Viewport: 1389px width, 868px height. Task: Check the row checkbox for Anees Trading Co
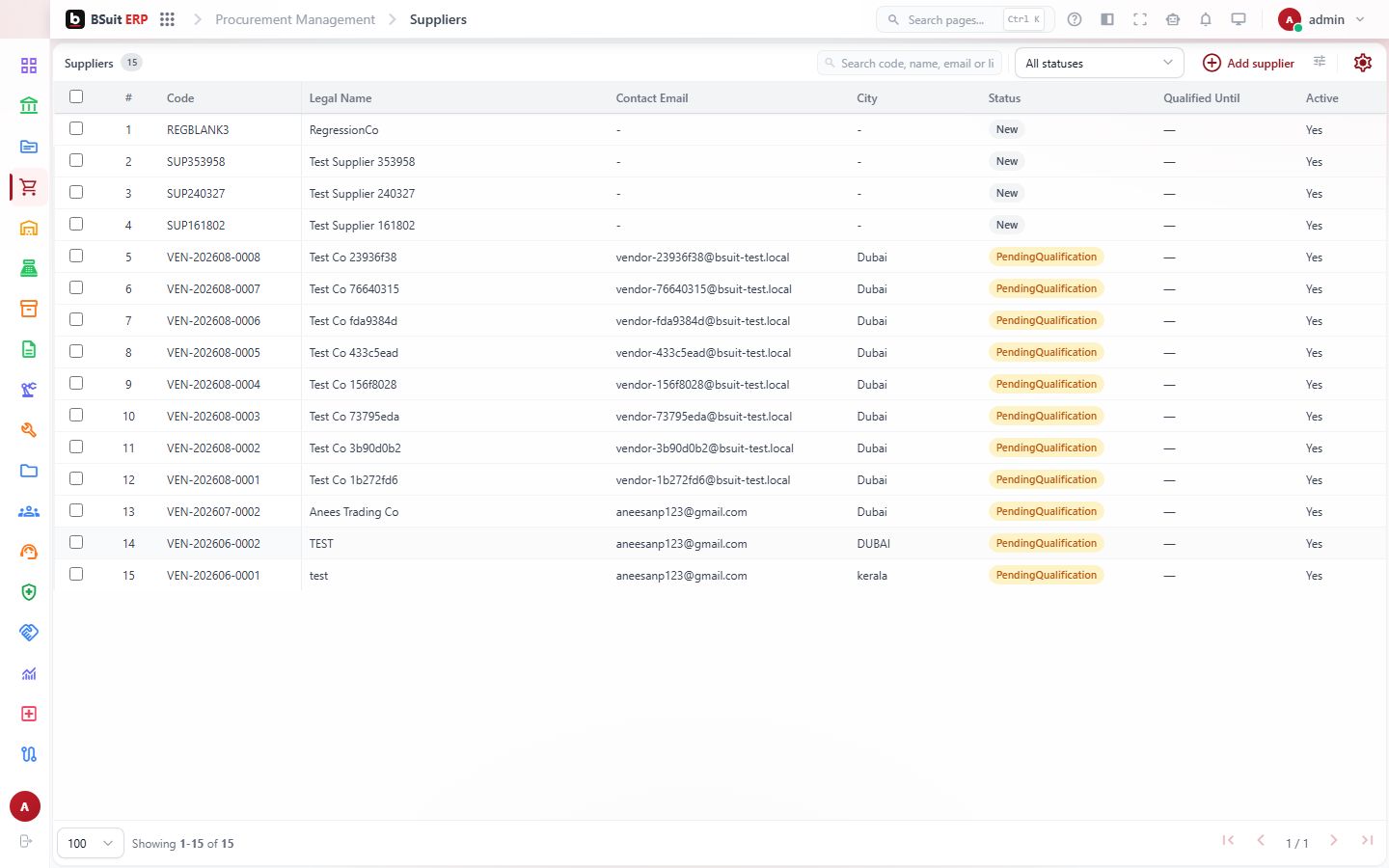(76, 510)
